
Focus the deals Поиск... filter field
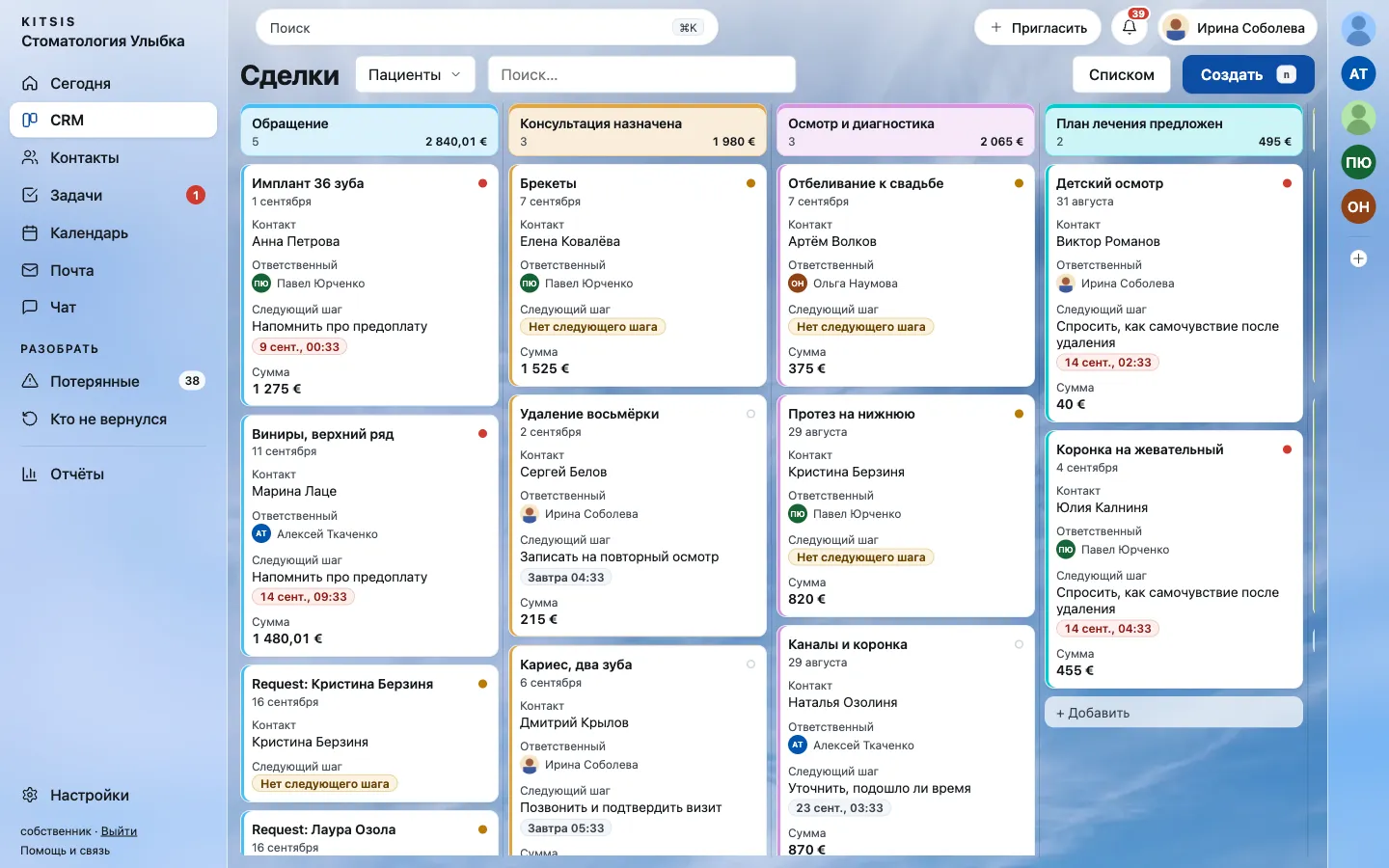point(642,74)
